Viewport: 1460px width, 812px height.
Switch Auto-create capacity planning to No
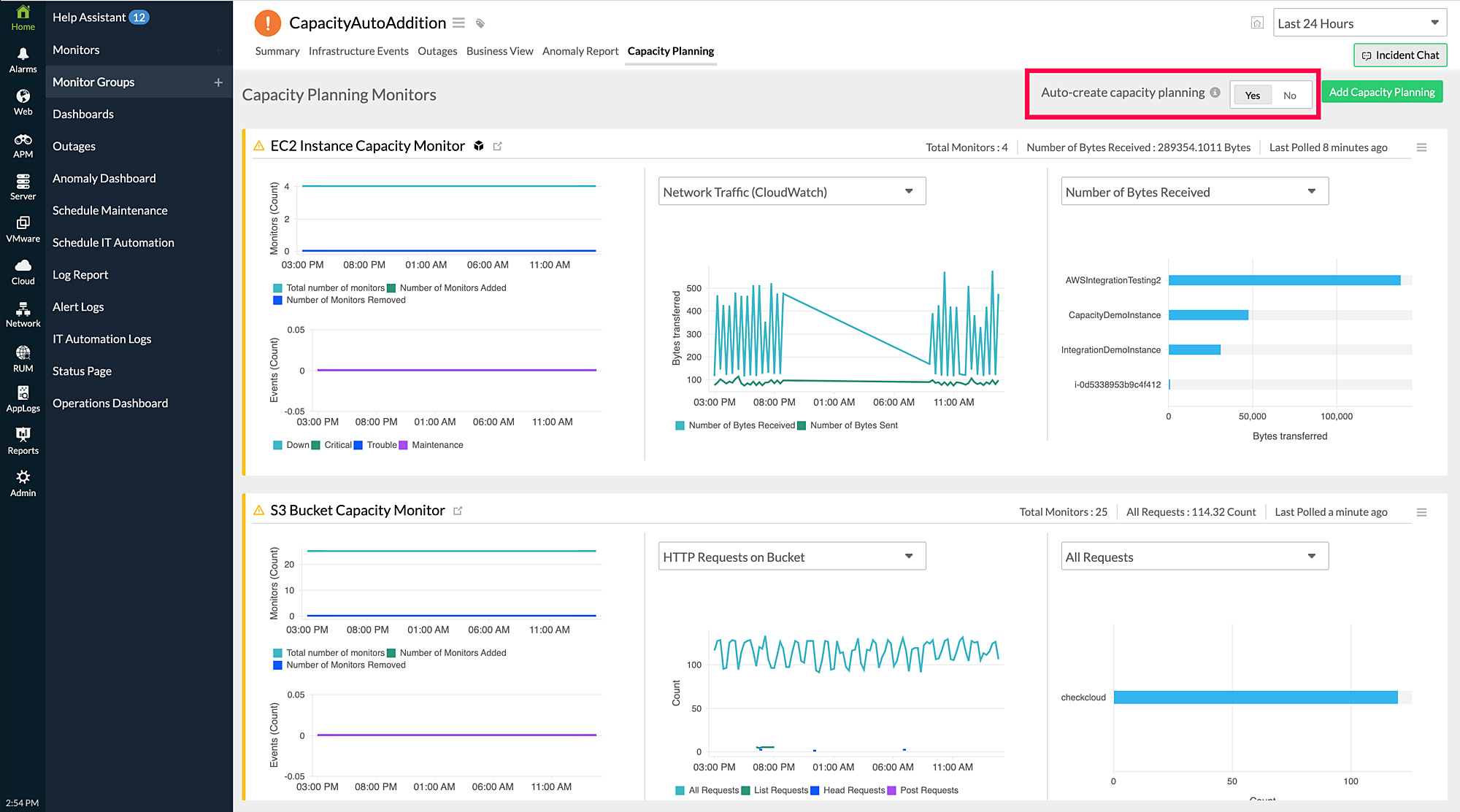pyautogui.click(x=1290, y=95)
